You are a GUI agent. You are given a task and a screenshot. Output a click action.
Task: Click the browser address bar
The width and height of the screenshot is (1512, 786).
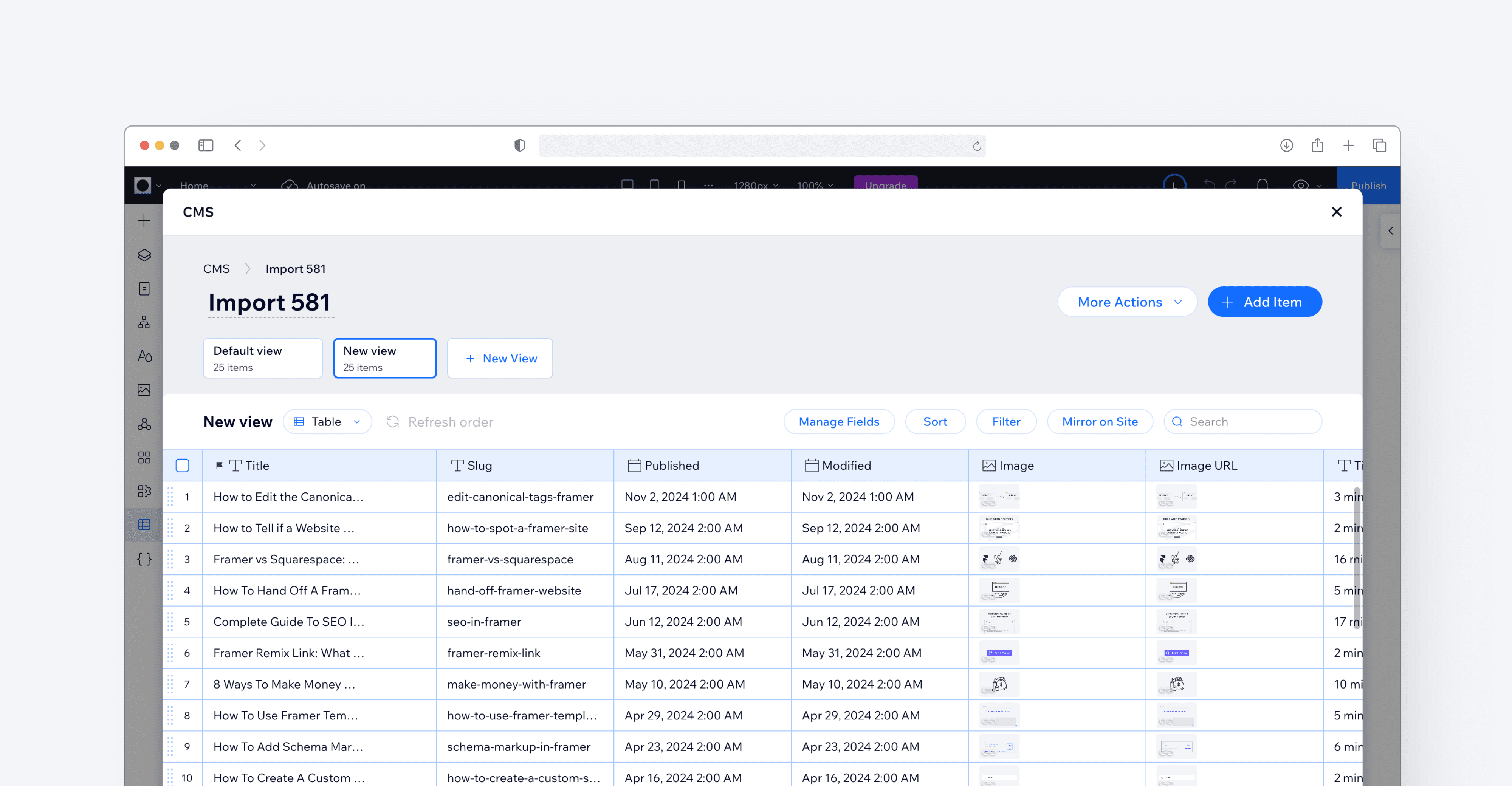click(x=762, y=145)
